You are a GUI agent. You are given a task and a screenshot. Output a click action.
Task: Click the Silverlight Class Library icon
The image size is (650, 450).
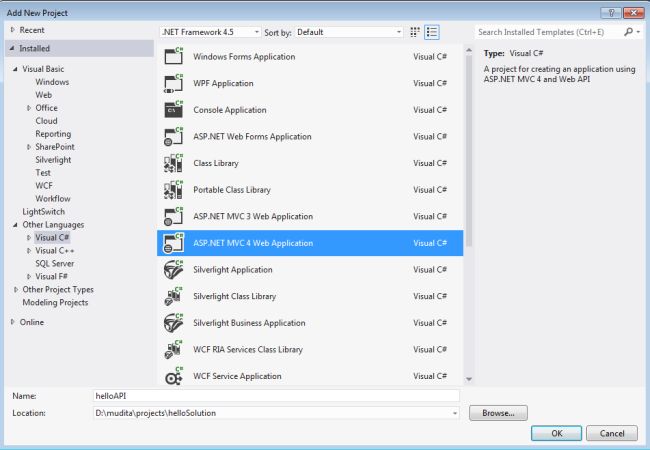tap(174, 296)
